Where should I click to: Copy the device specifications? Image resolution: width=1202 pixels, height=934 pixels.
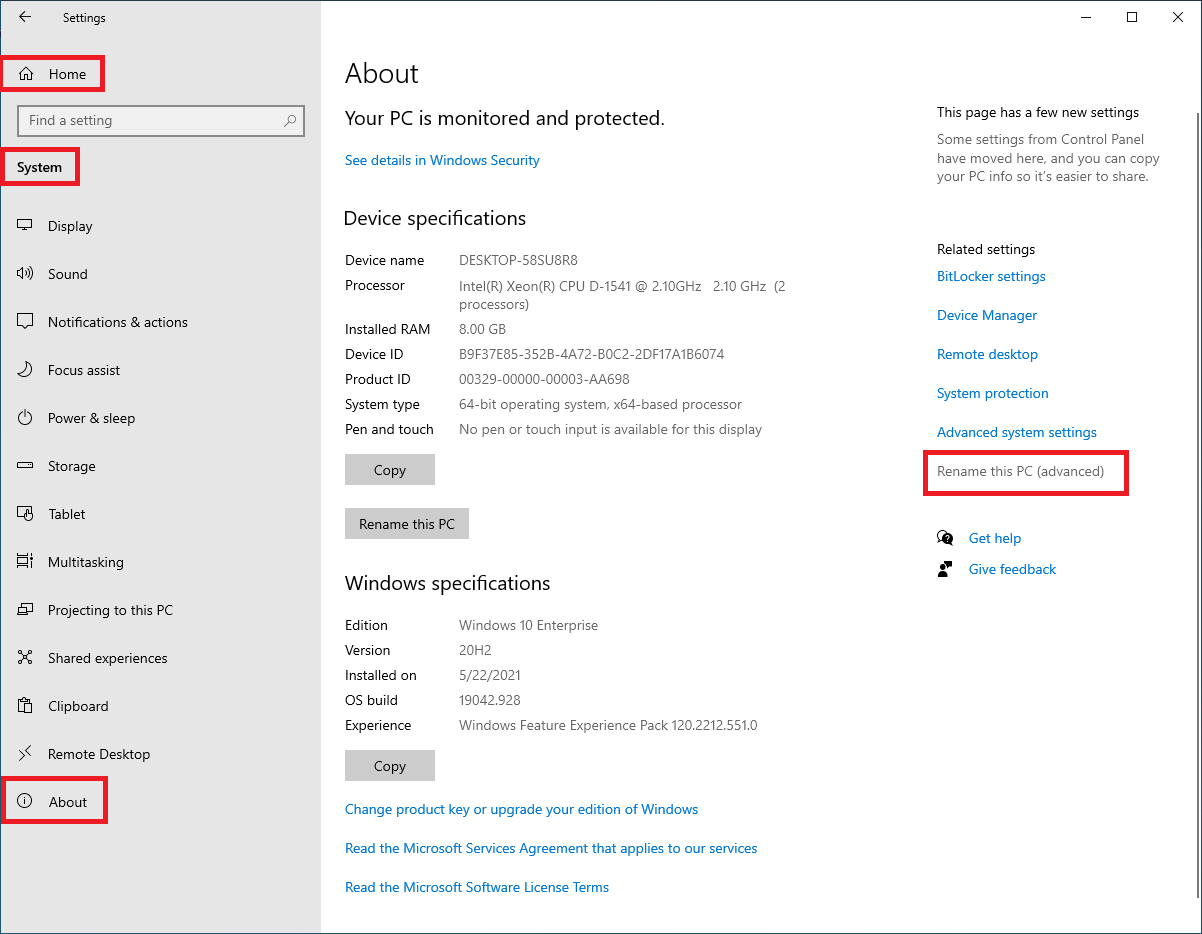pyautogui.click(x=389, y=470)
